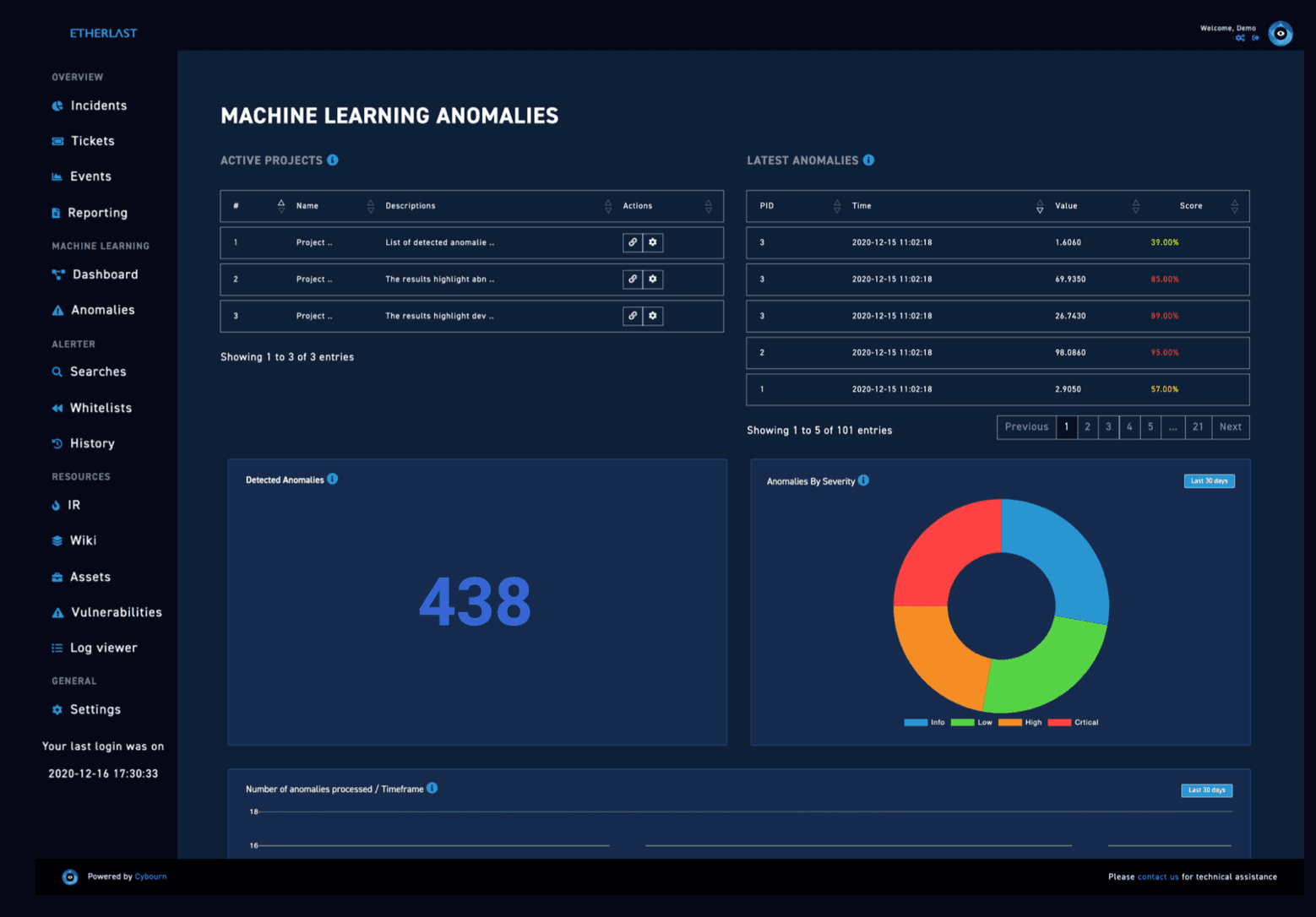
Task: Open Incidents in the sidebar
Action: pyautogui.click(x=98, y=106)
